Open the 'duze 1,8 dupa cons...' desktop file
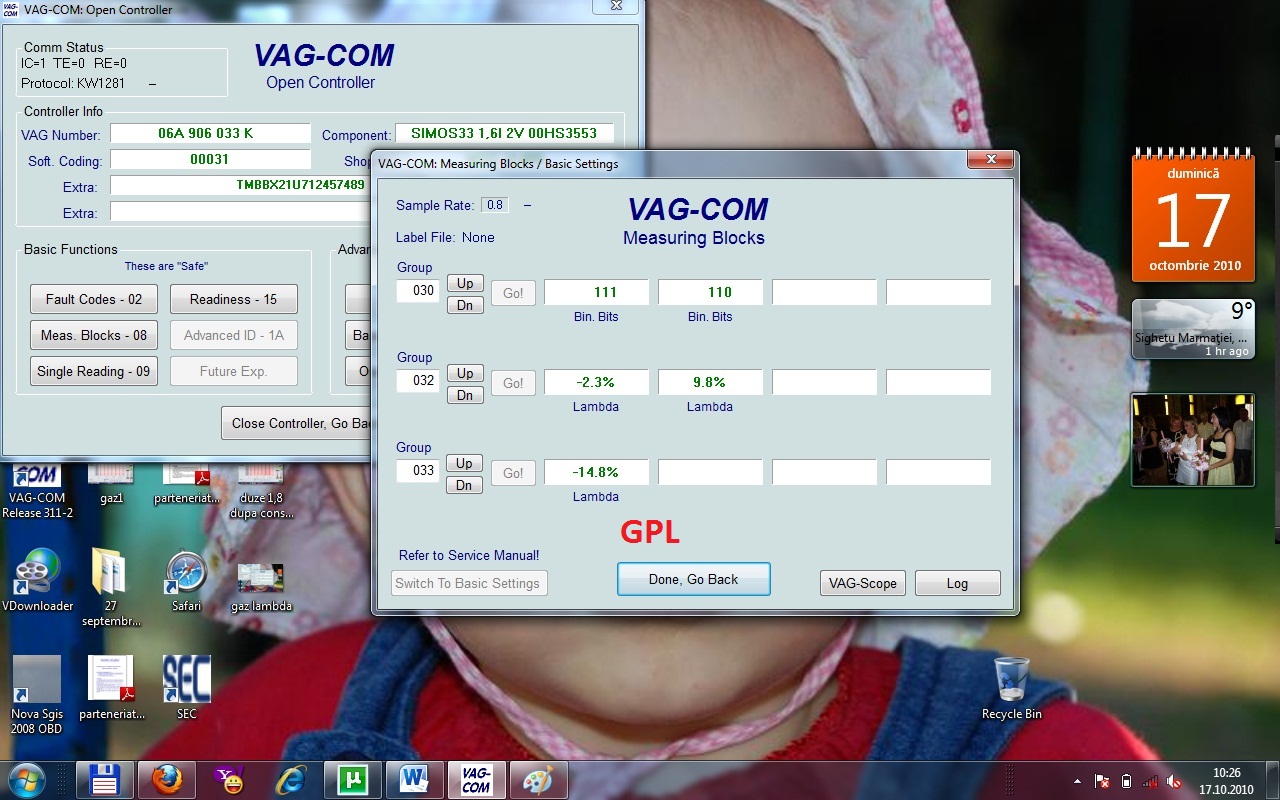The height and width of the screenshot is (800, 1280). coord(261,491)
